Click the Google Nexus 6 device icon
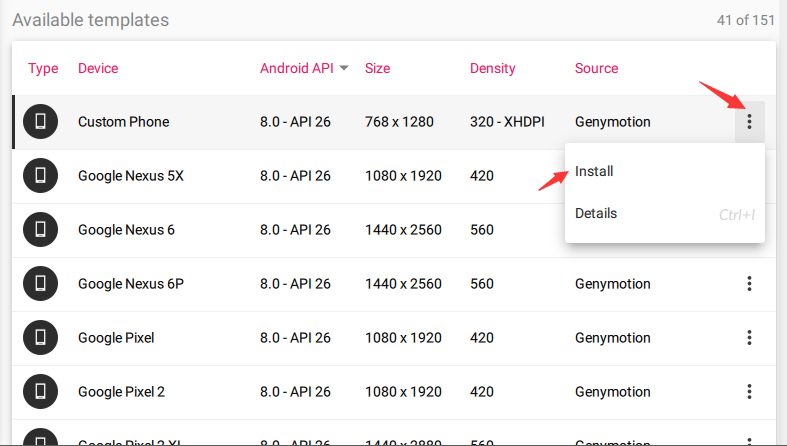The height and width of the screenshot is (446, 787). pos(40,229)
